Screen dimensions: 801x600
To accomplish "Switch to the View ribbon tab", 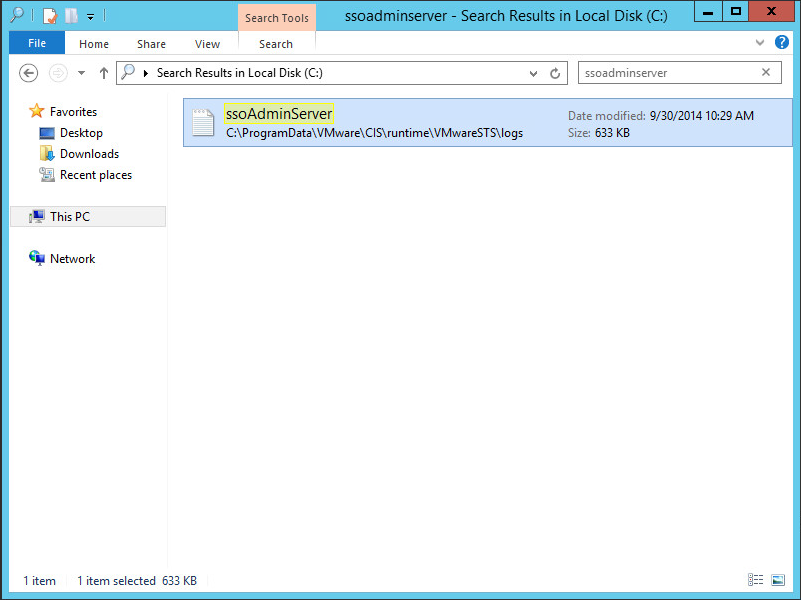I will (207, 44).
